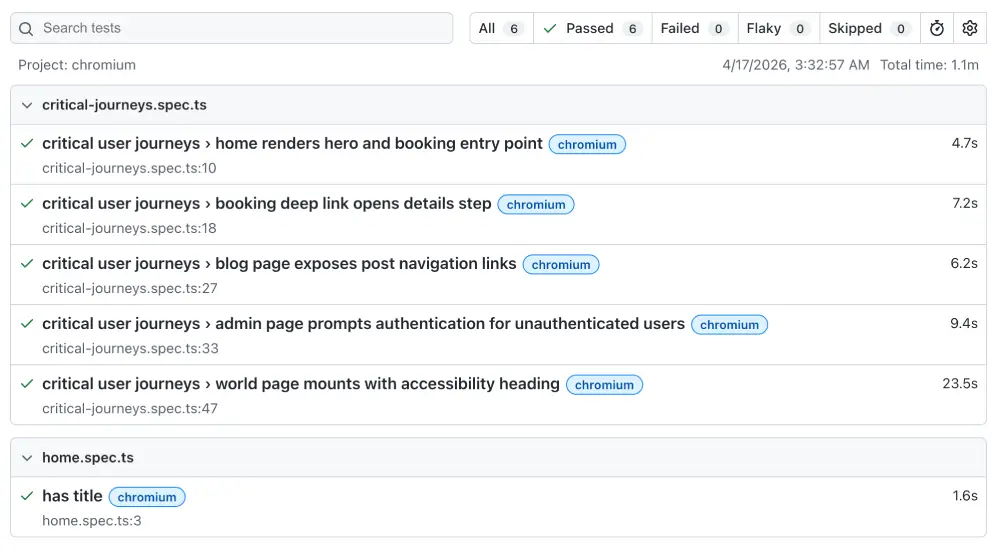Filter by Flaky tests

tap(779, 29)
